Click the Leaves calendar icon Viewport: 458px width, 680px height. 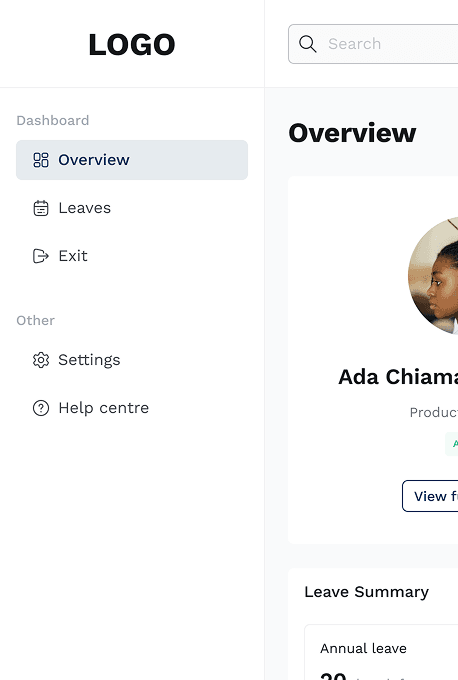click(x=41, y=208)
